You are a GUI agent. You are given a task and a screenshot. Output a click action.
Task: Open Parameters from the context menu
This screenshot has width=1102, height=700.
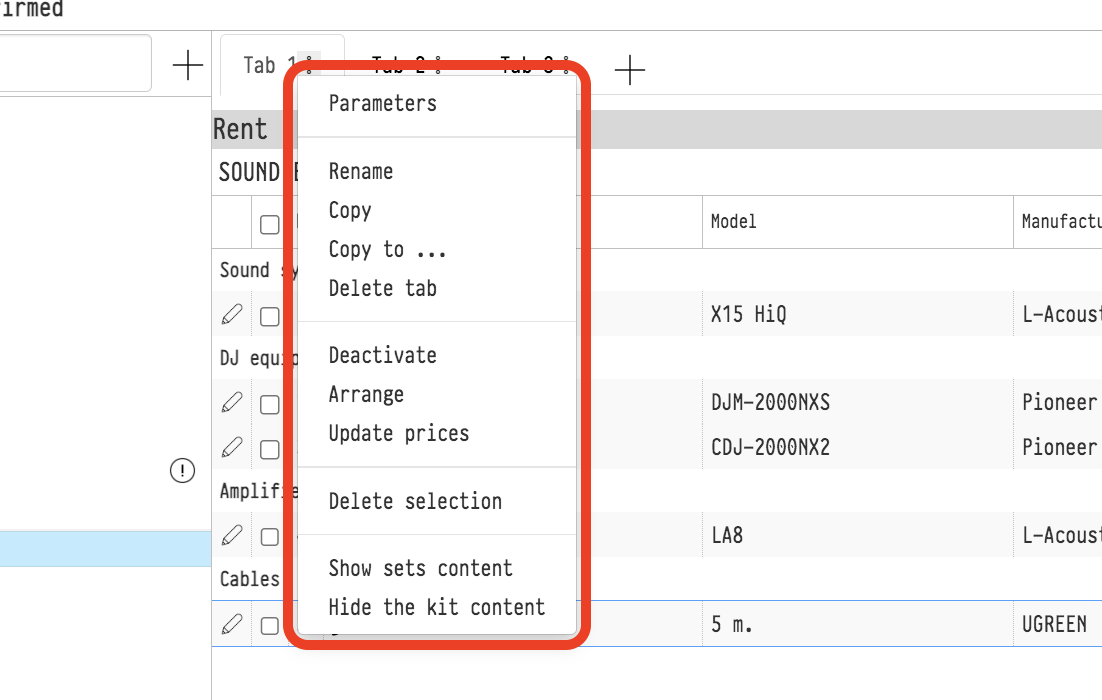(382, 103)
